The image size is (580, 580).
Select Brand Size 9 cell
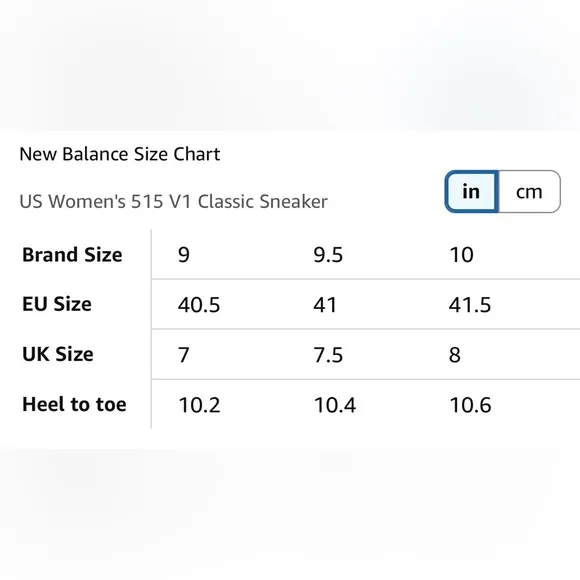point(184,255)
